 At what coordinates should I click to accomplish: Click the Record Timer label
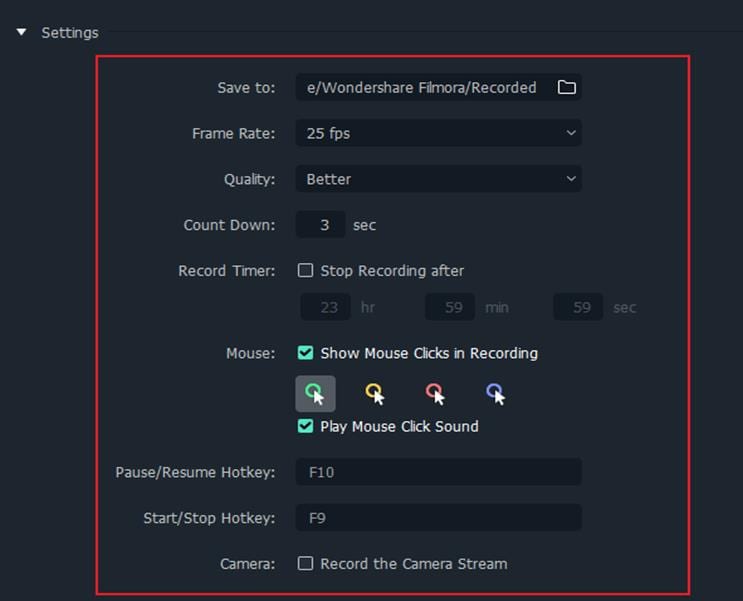(227, 271)
